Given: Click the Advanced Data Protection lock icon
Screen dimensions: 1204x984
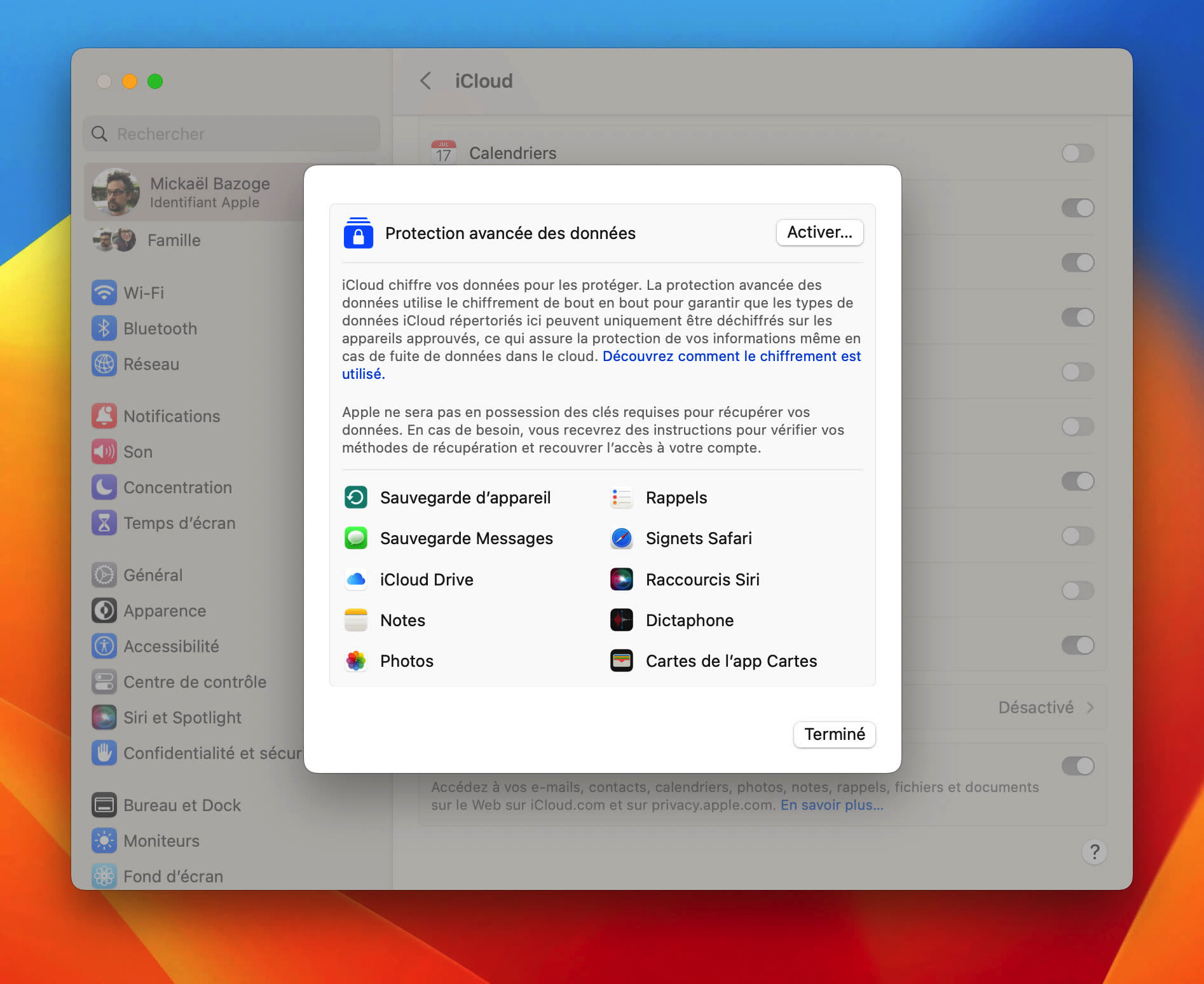Looking at the screenshot, I should point(358,233).
